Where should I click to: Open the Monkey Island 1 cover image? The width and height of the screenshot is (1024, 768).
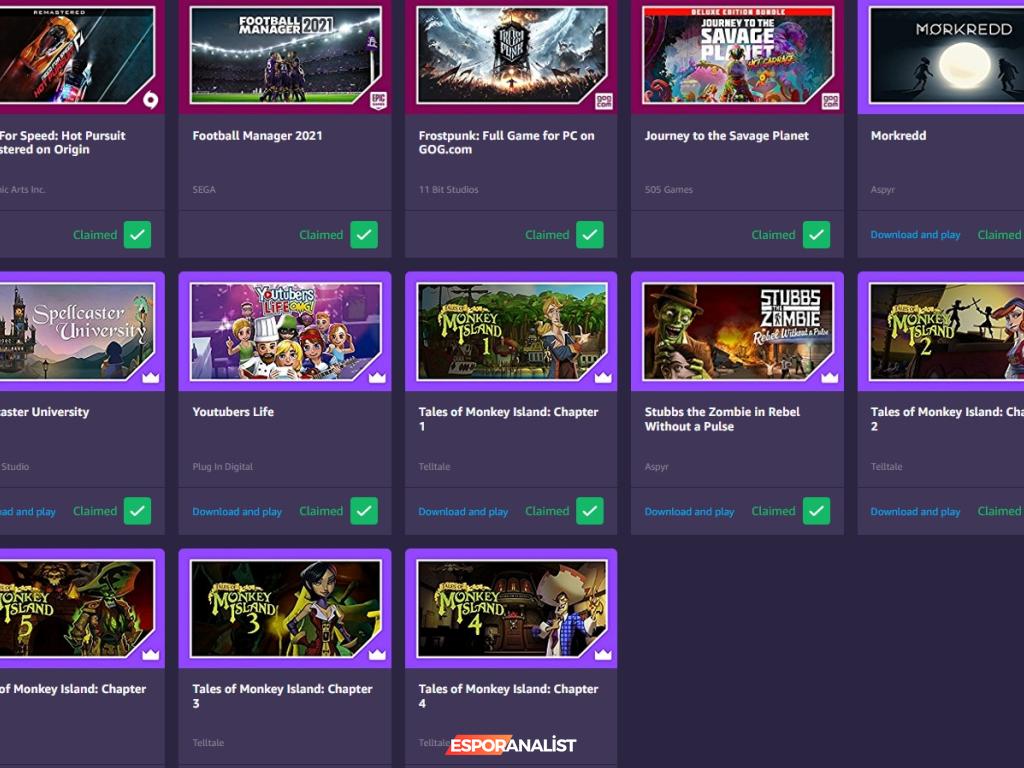click(511, 331)
